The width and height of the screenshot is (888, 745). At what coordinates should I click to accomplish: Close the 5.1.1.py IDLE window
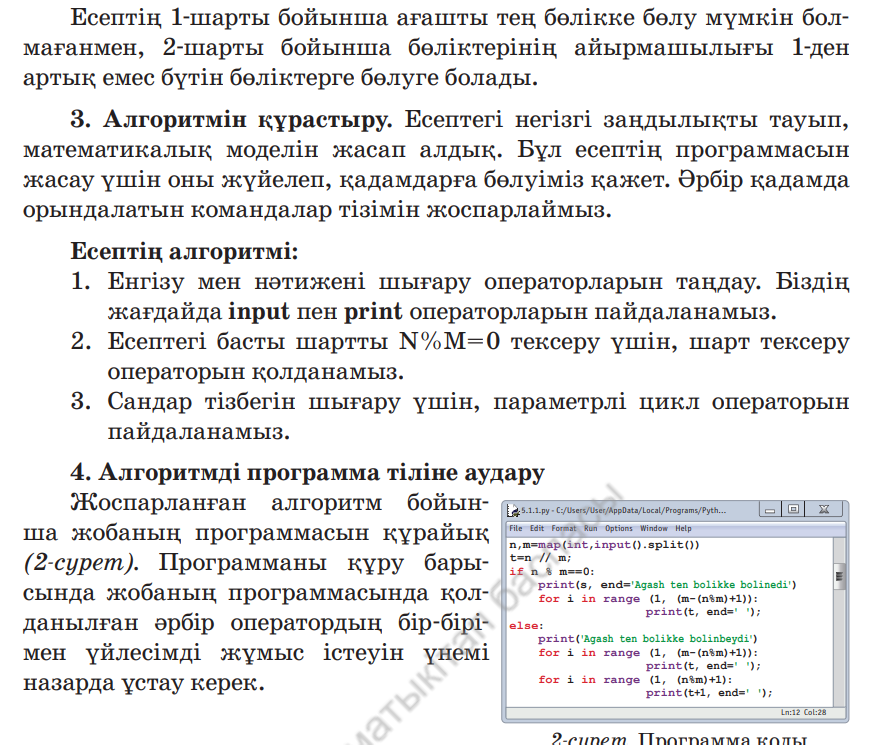(824, 509)
